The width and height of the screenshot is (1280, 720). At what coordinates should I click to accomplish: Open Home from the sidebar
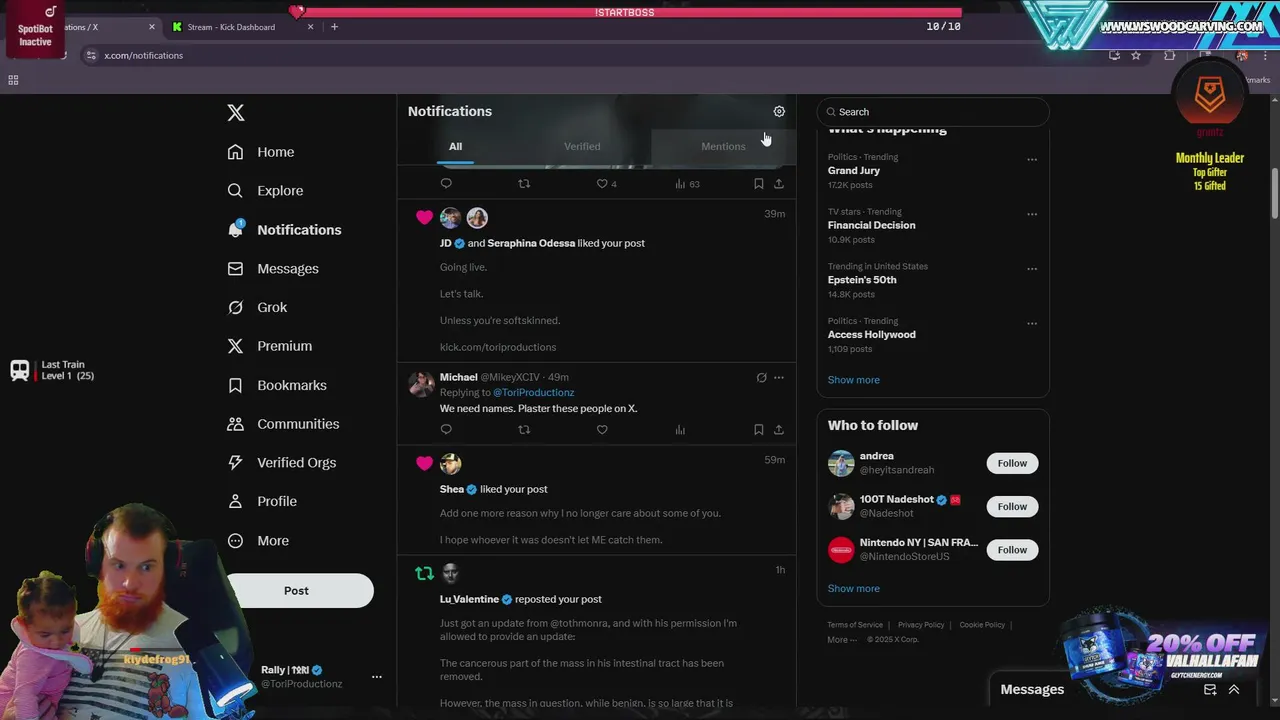click(x=261, y=152)
